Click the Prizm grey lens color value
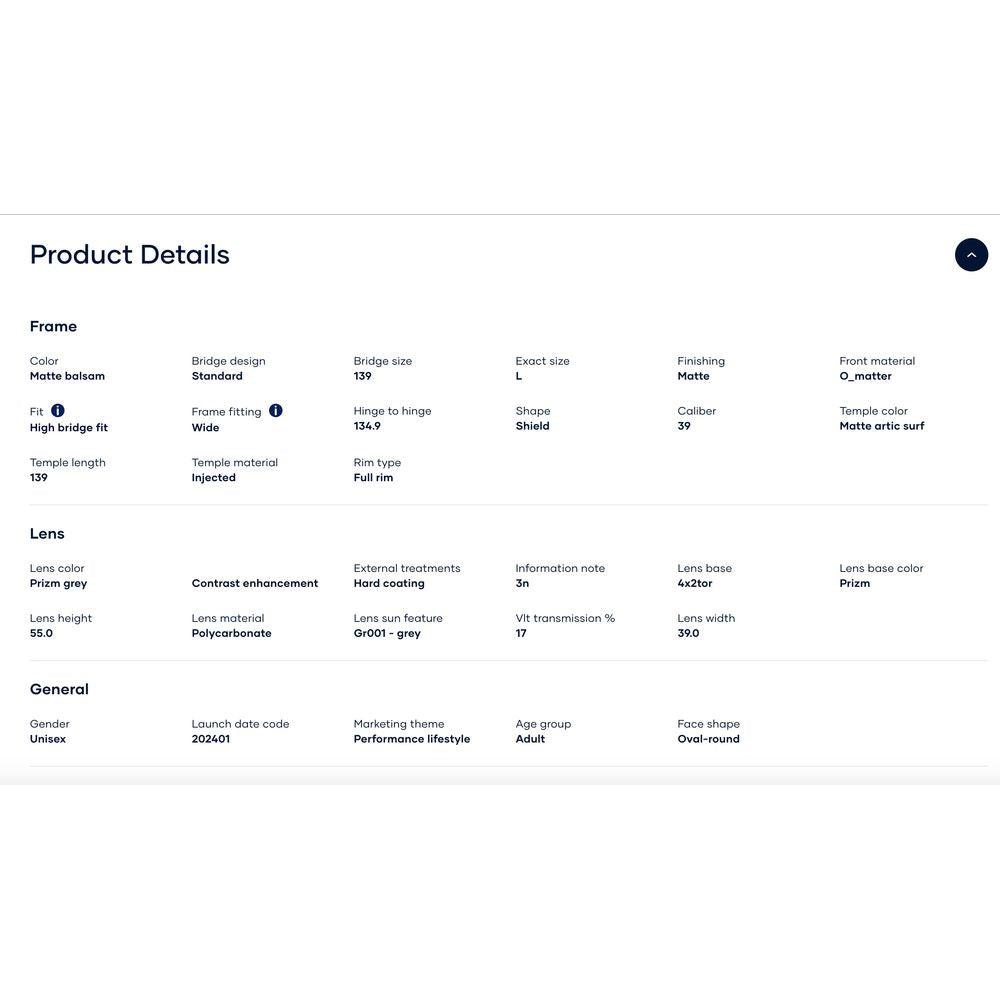1000x1000 pixels. click(x=59, y=584)
